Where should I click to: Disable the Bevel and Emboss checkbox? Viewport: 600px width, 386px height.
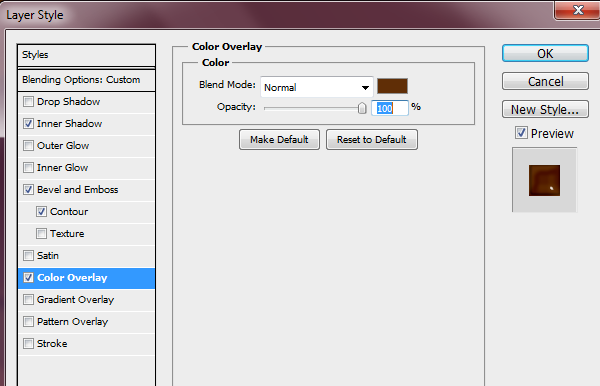coord(28,190)
